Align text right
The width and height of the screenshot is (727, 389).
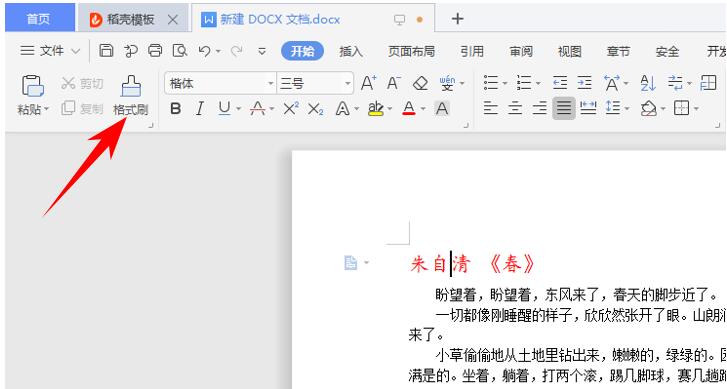tap(540, 108)
